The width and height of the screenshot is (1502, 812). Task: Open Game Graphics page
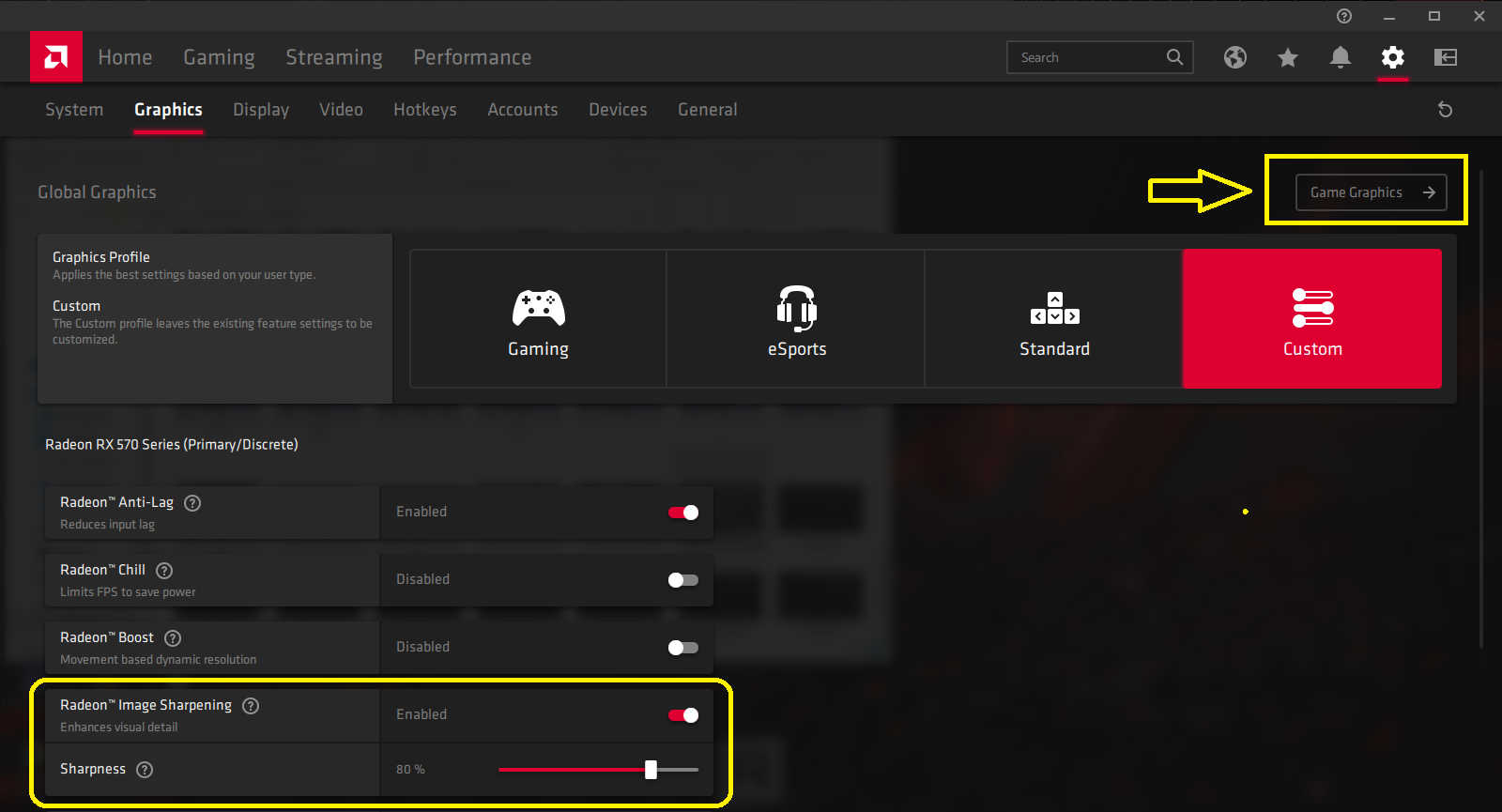coord(1372,192)
